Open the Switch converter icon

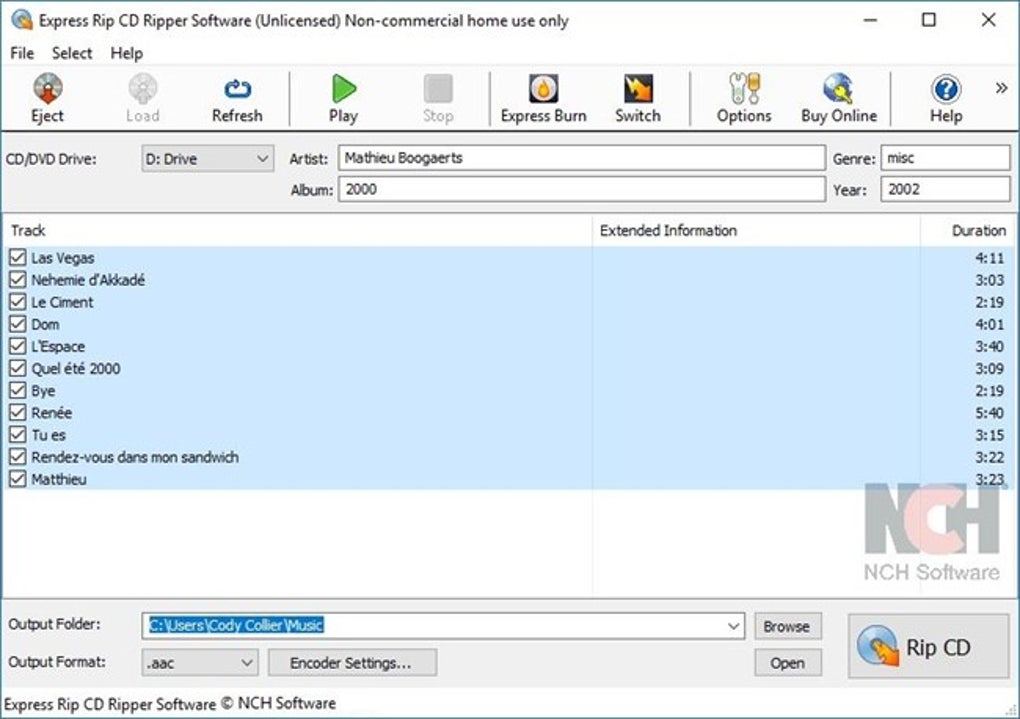click(638, 88)
